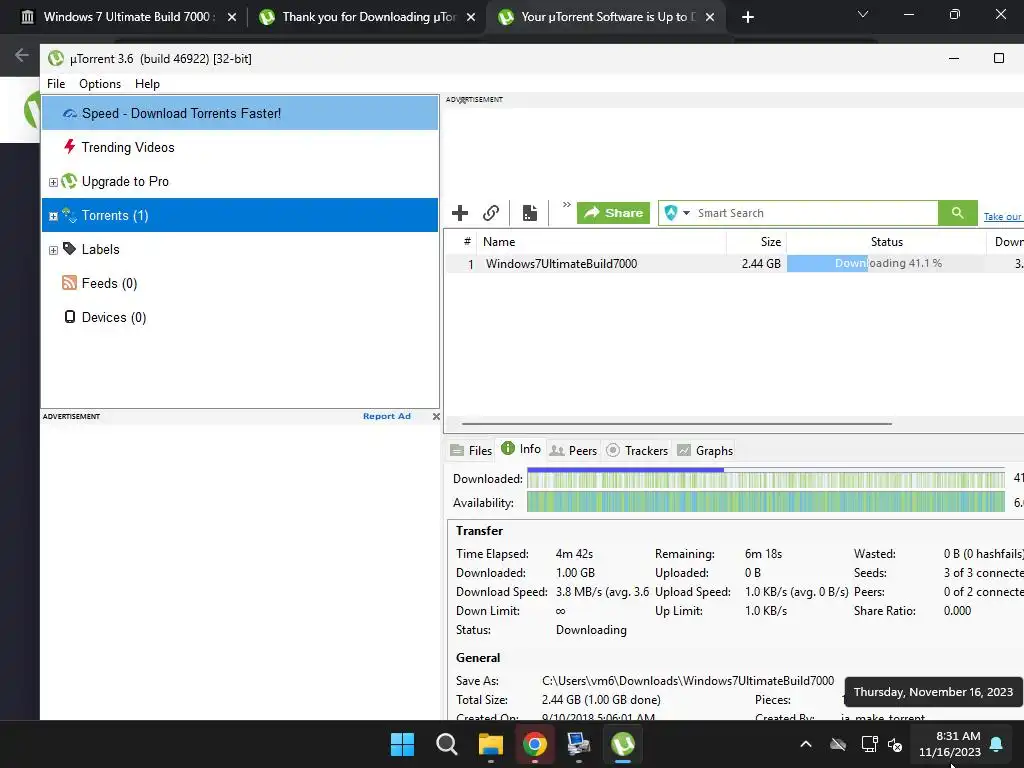Select Feeds (0) in sidebar
The height and width of the screenshot is (768, 1024).
(240, 283)
